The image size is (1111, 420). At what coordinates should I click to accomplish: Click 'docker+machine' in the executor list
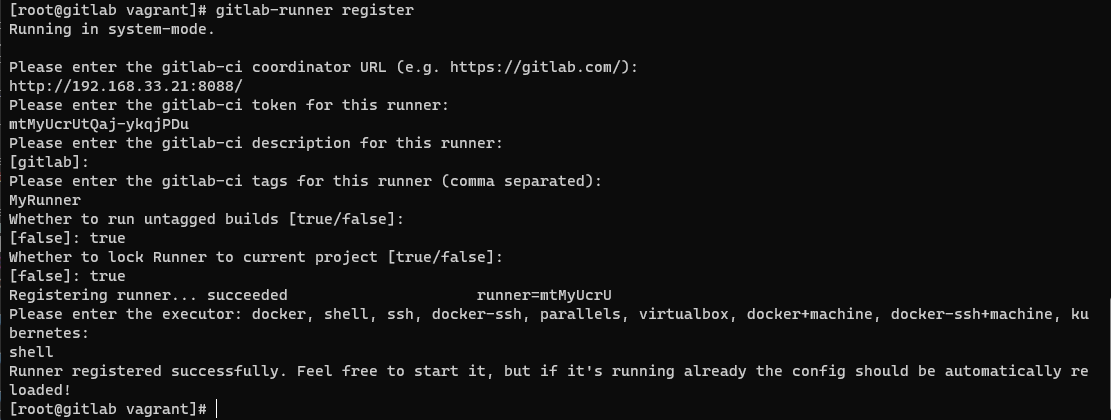[x=809, y=314]
